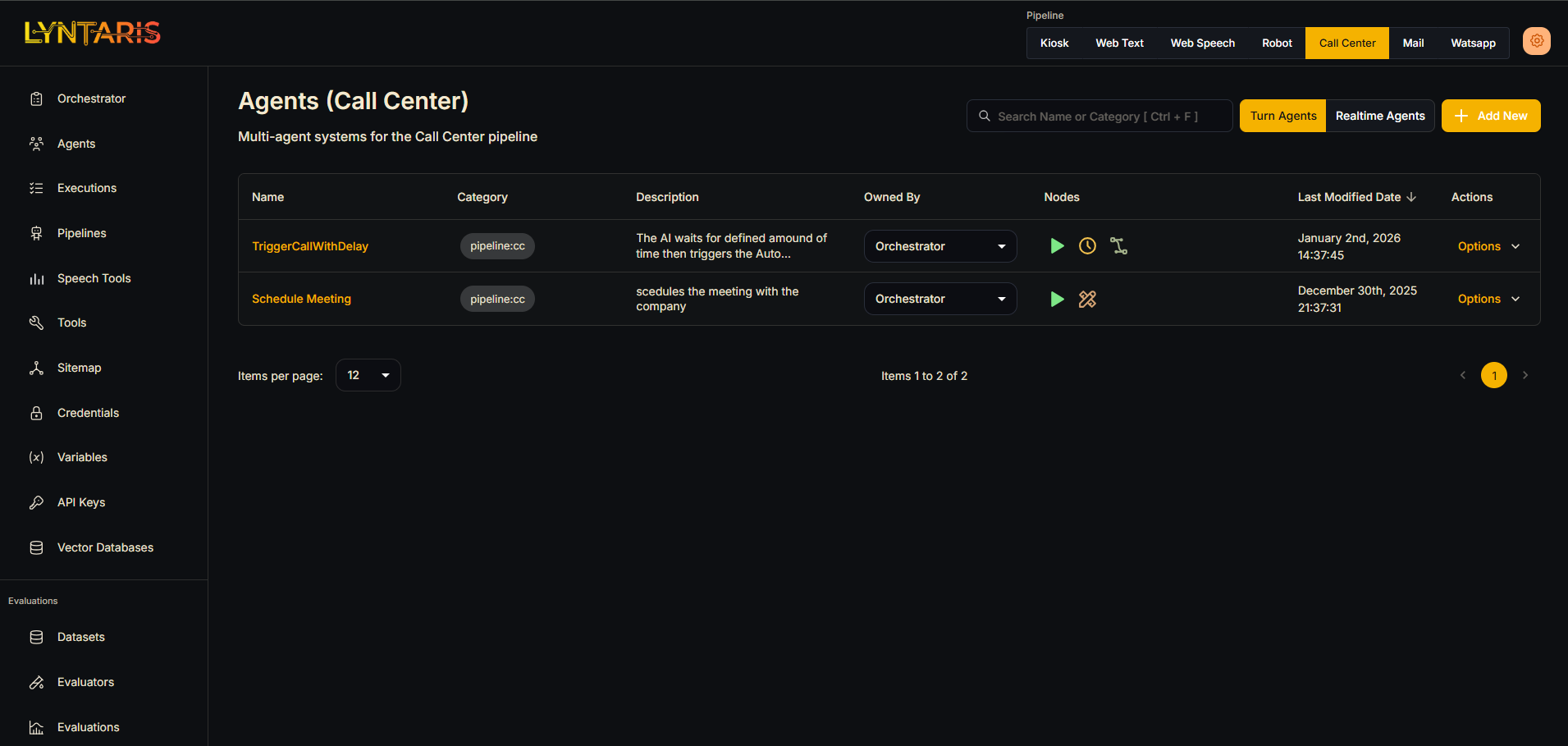Click page 1 pagination button
Image resolution: width=1568 pixels, height=746 pixels.
[1493, 375]
